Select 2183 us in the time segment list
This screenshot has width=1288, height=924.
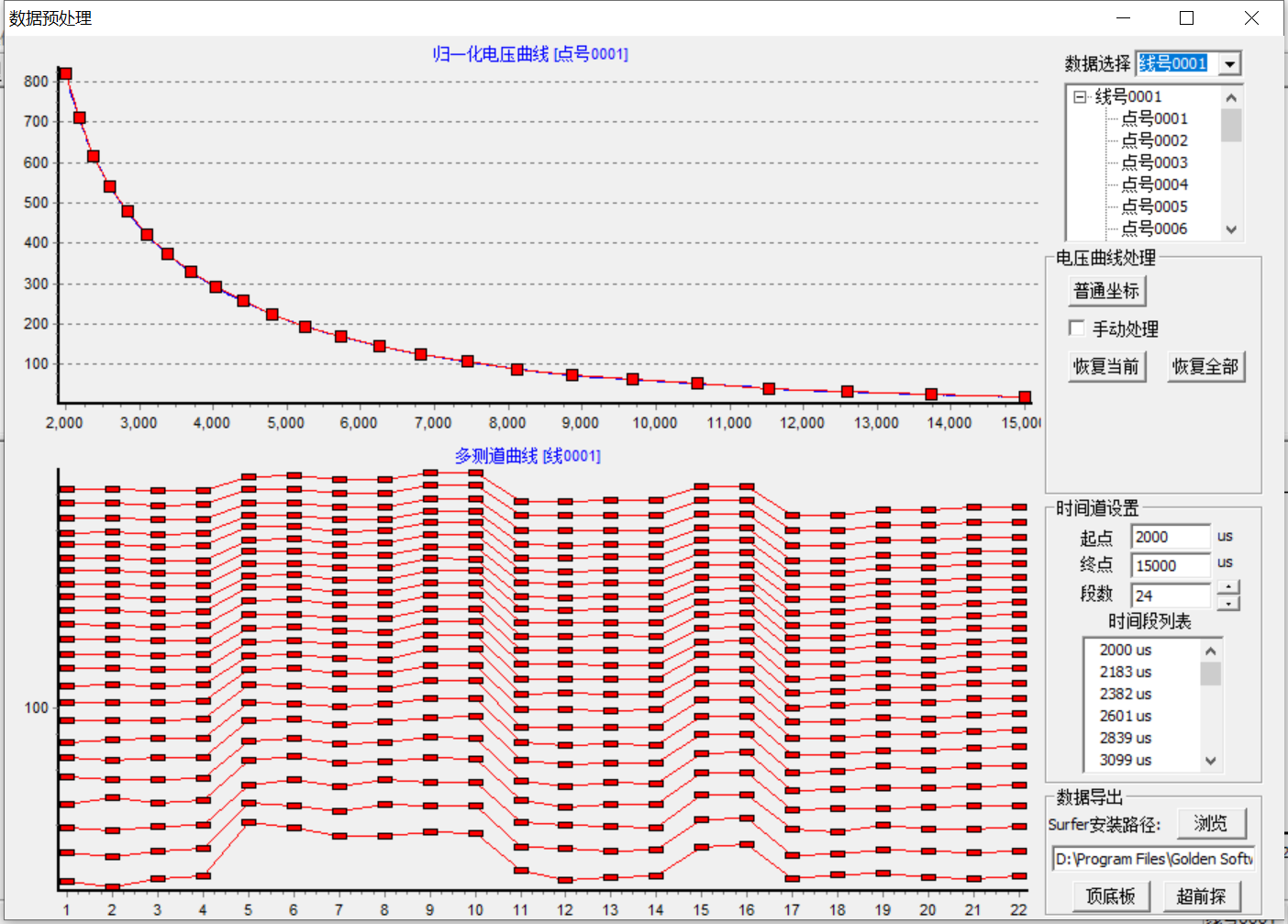tap(1125, 672)
